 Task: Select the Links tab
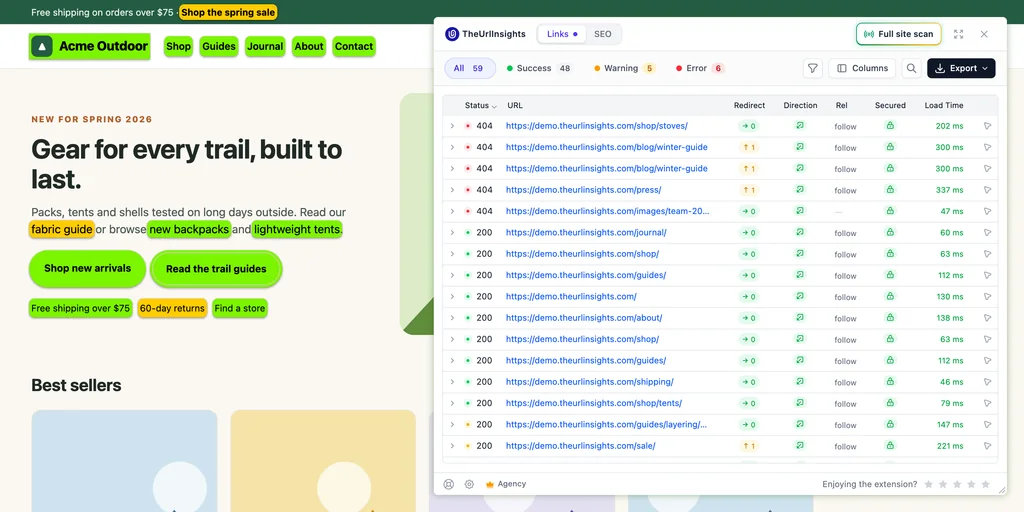[562, 34]
